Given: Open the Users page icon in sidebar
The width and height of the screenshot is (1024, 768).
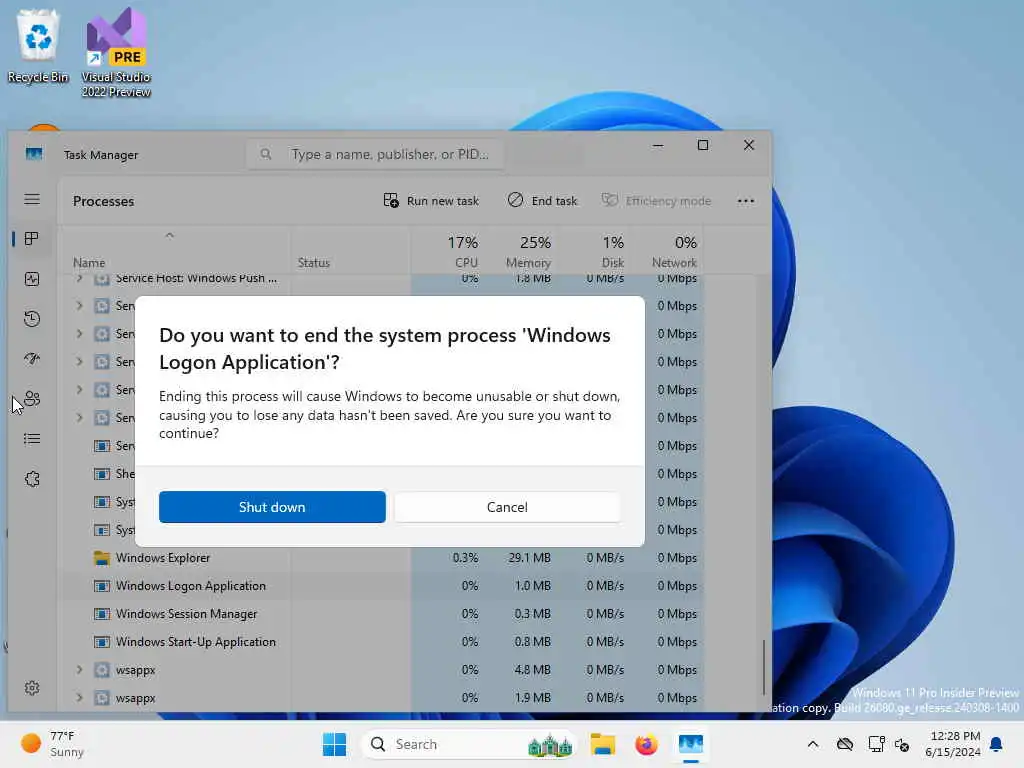Looking at the screenshot, I should click(x=31, y=398).
